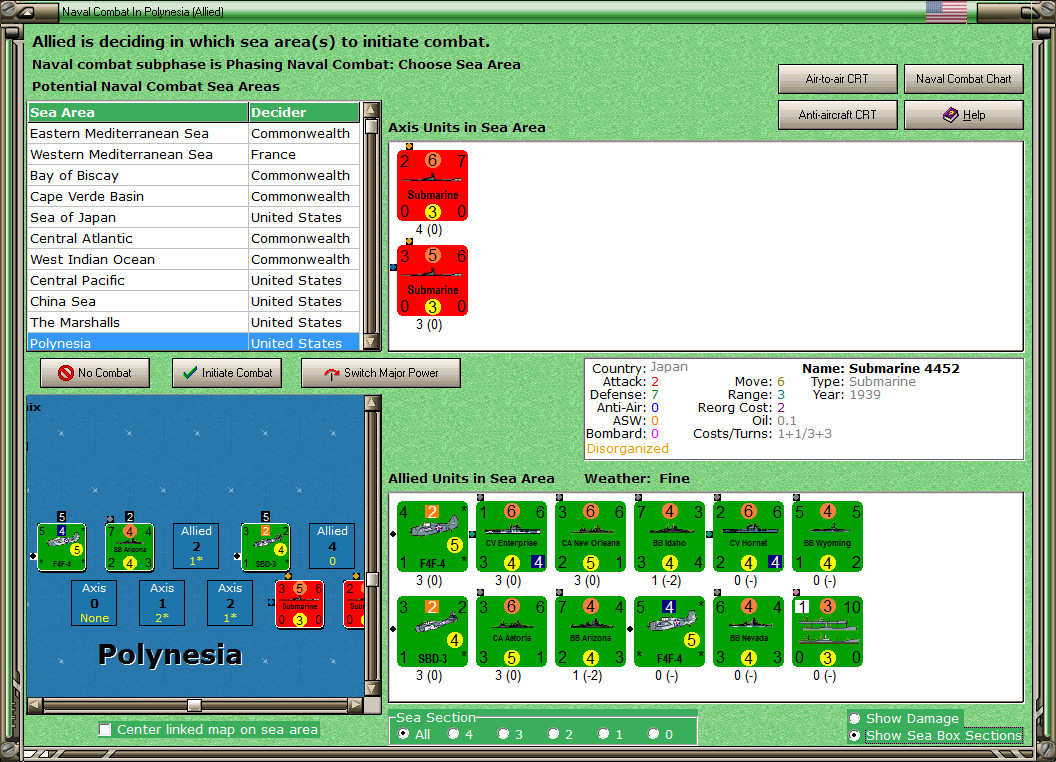Click the red Submarine counter on the Polynesia map
The height and width of the screenshot is (762, 1056).
(300, 604)
